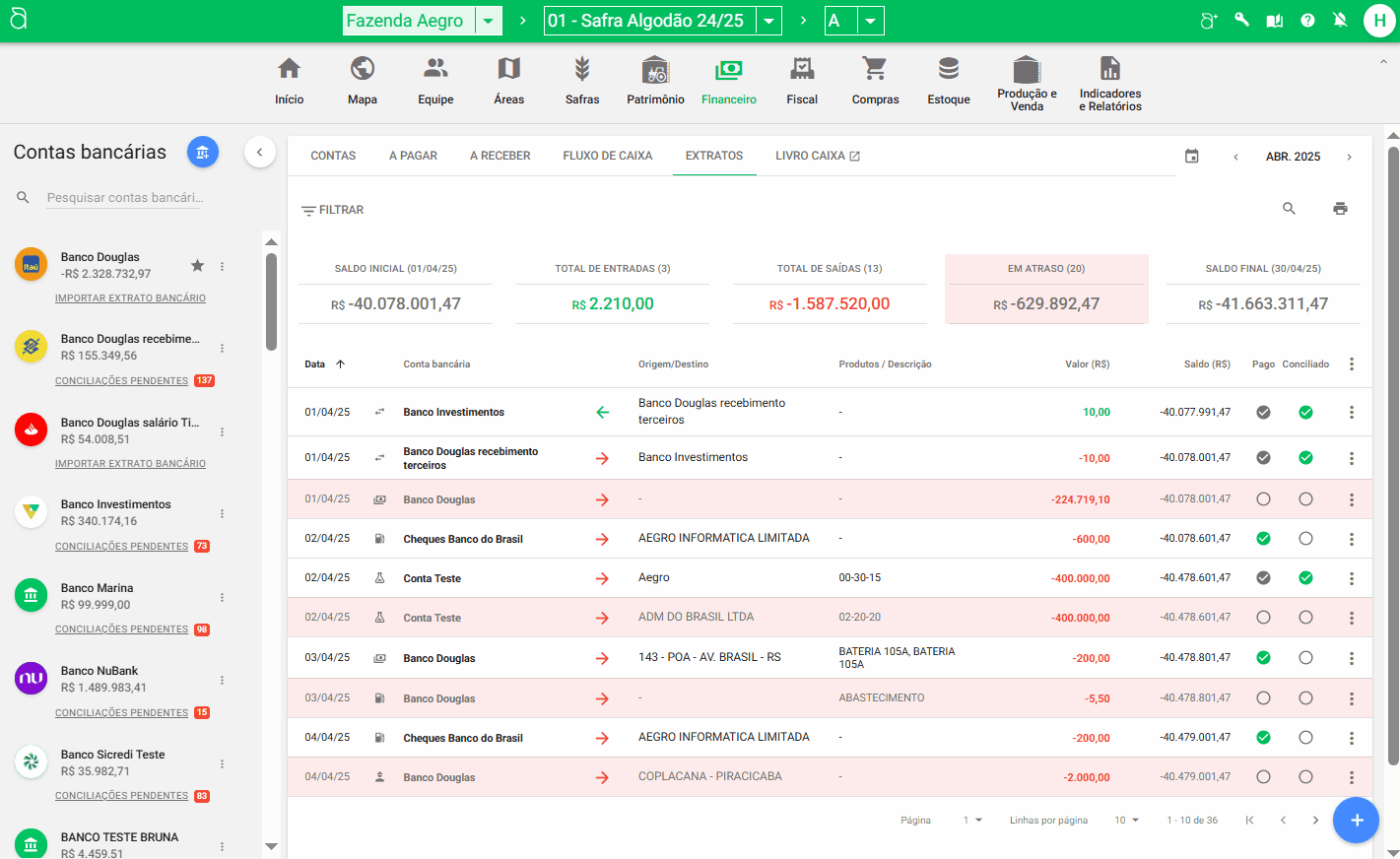Click the Filtrar button

click(332, 210)
